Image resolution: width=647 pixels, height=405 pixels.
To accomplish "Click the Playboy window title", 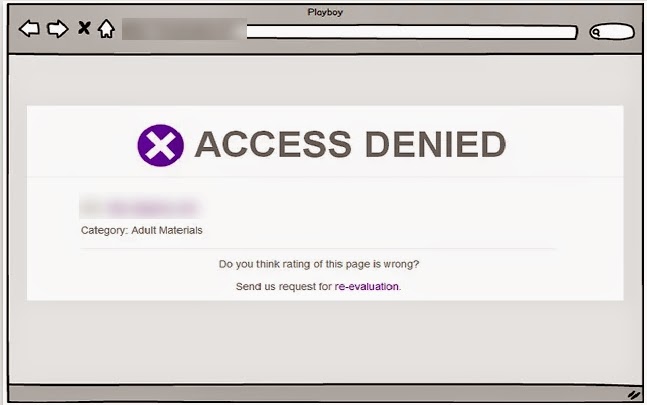I will point(325,12).
